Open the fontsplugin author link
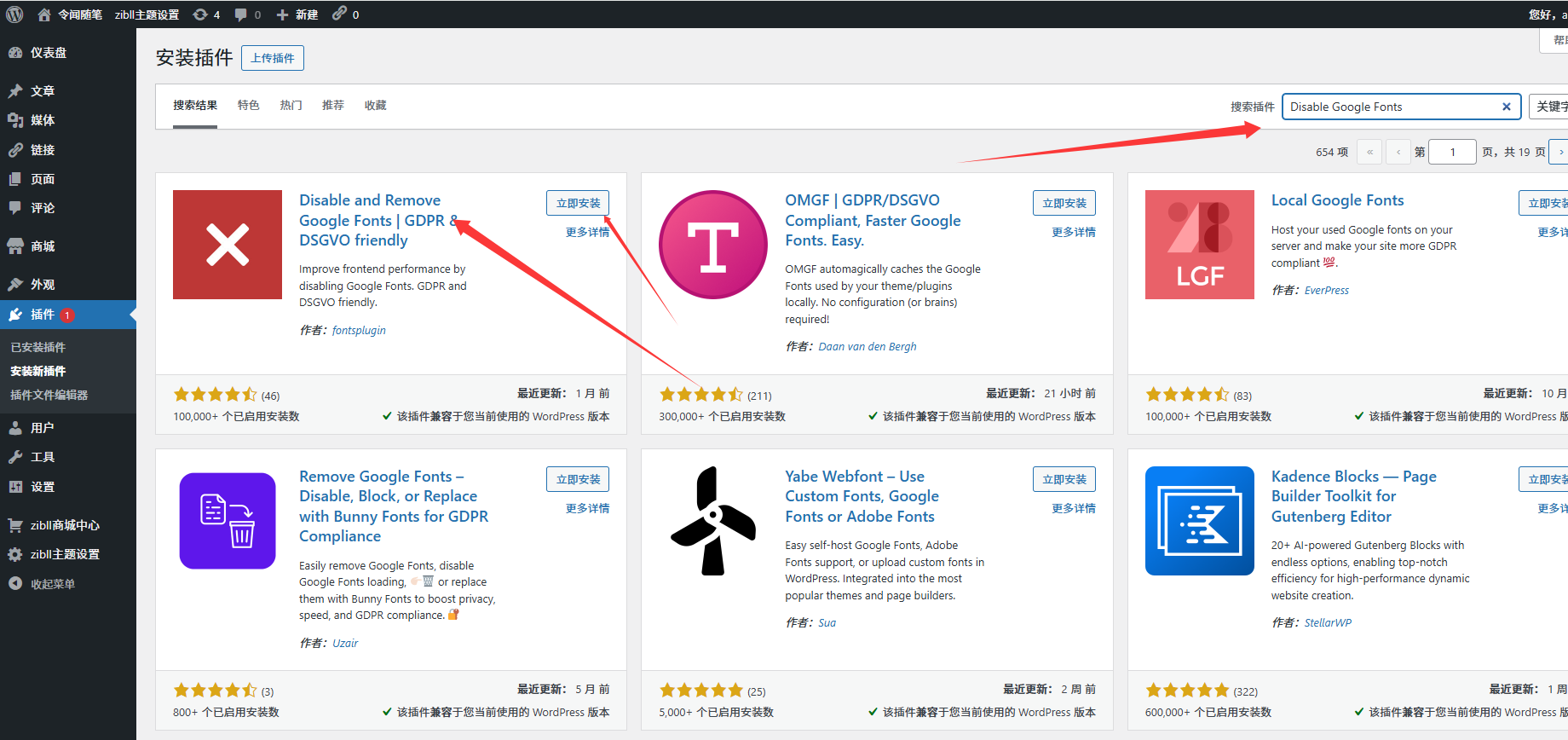 pos(359,330)
